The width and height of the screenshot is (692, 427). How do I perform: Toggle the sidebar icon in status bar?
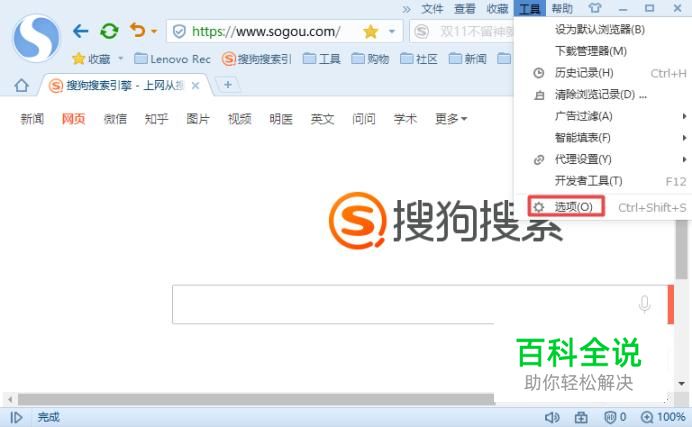click(16, 417)
